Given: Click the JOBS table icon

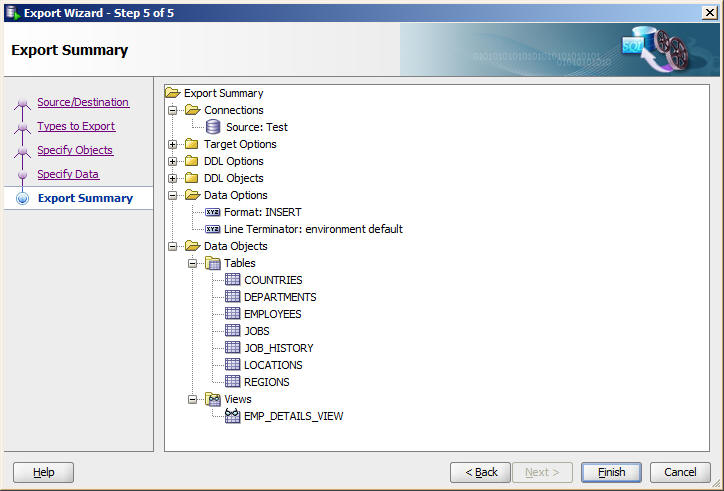Looking at the screenshot, I should [232, 331].
